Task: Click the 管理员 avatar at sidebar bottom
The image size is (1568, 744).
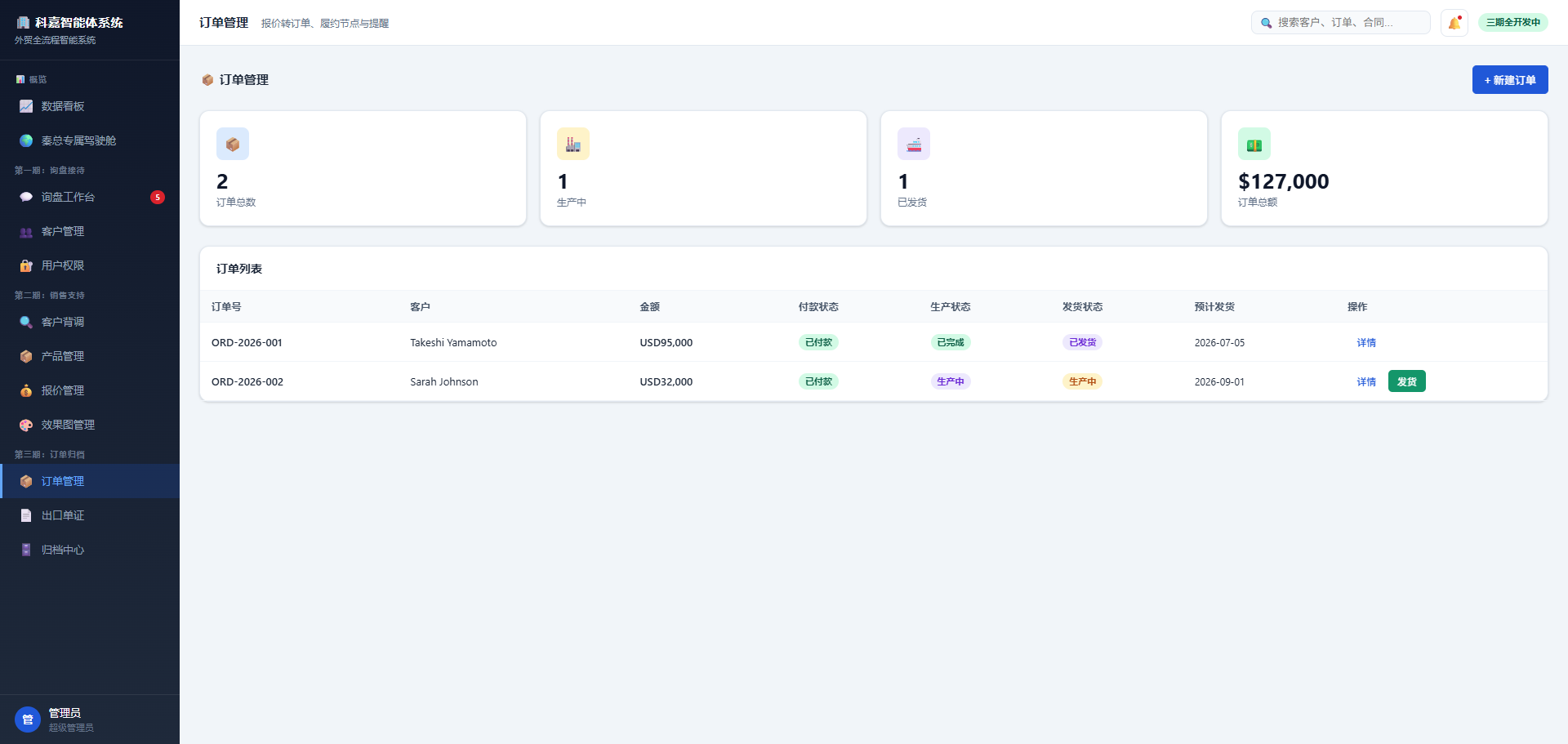Action: 28,719
